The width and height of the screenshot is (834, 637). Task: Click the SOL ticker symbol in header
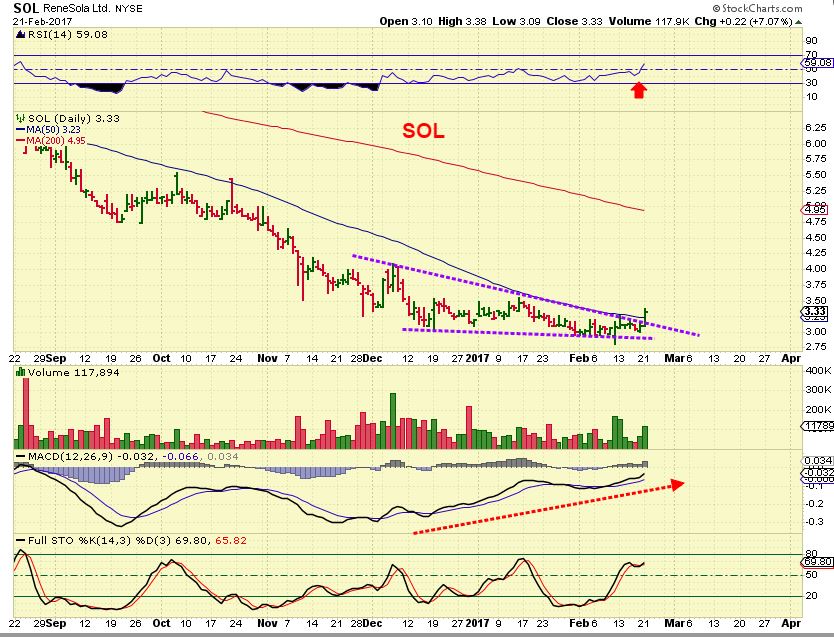pos(26,8)
